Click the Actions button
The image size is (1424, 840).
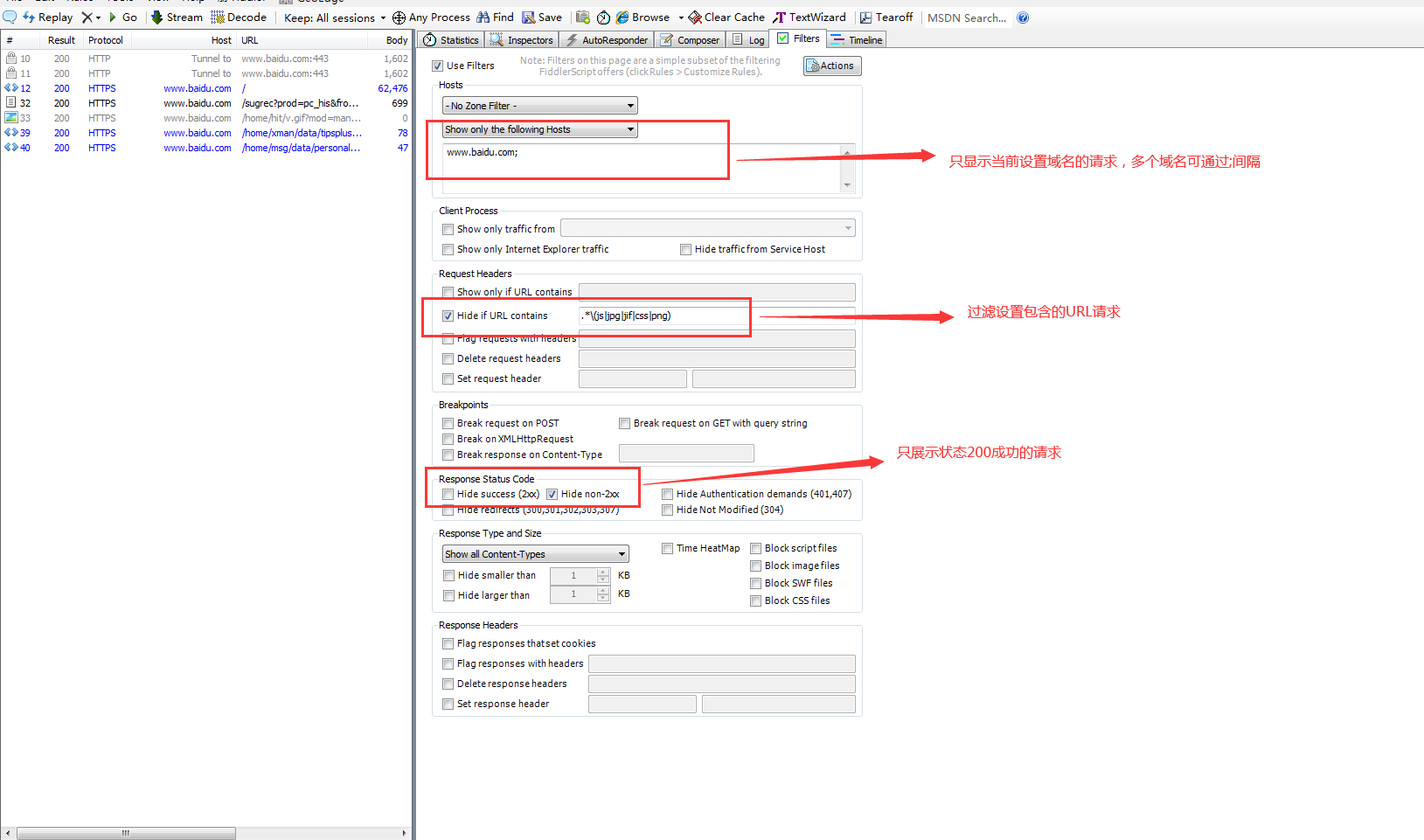tap(832, 66)
